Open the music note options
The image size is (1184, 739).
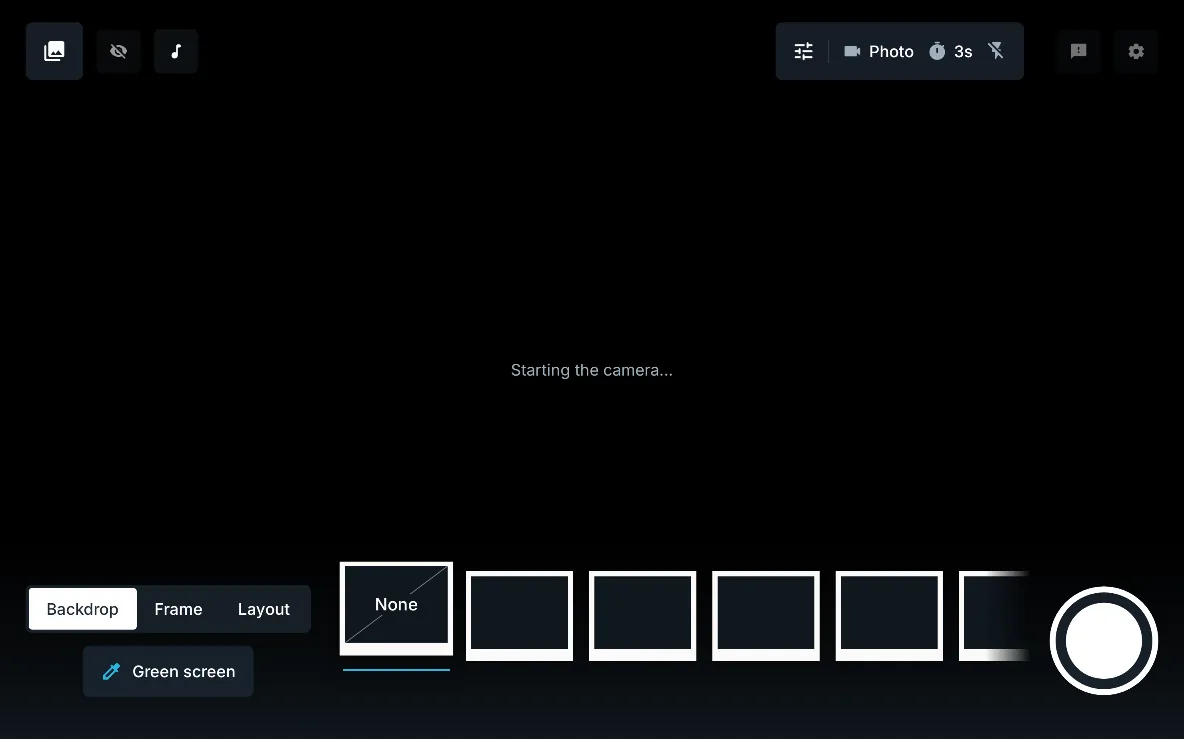[x=176, y=51]
